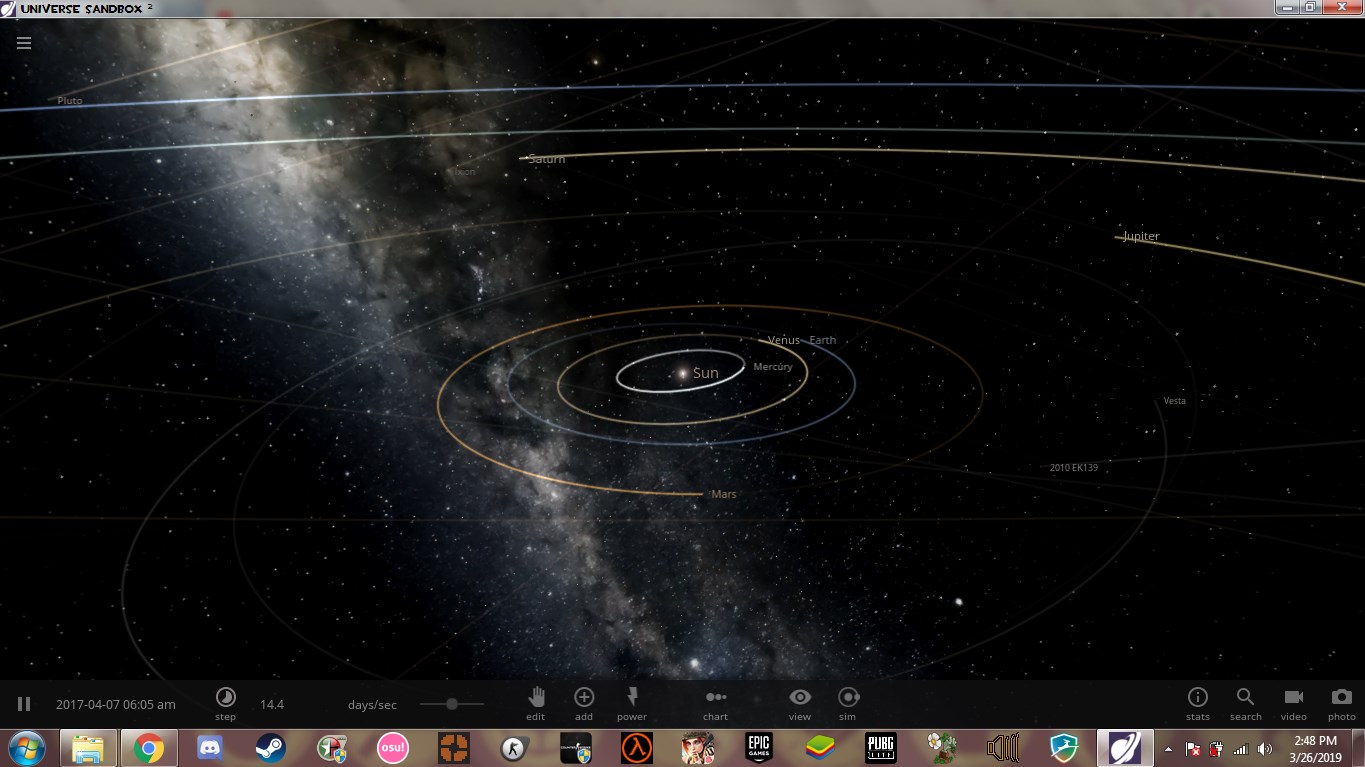Open the network status tray icon
1365x767 pixels.
tap(1241, 749)
